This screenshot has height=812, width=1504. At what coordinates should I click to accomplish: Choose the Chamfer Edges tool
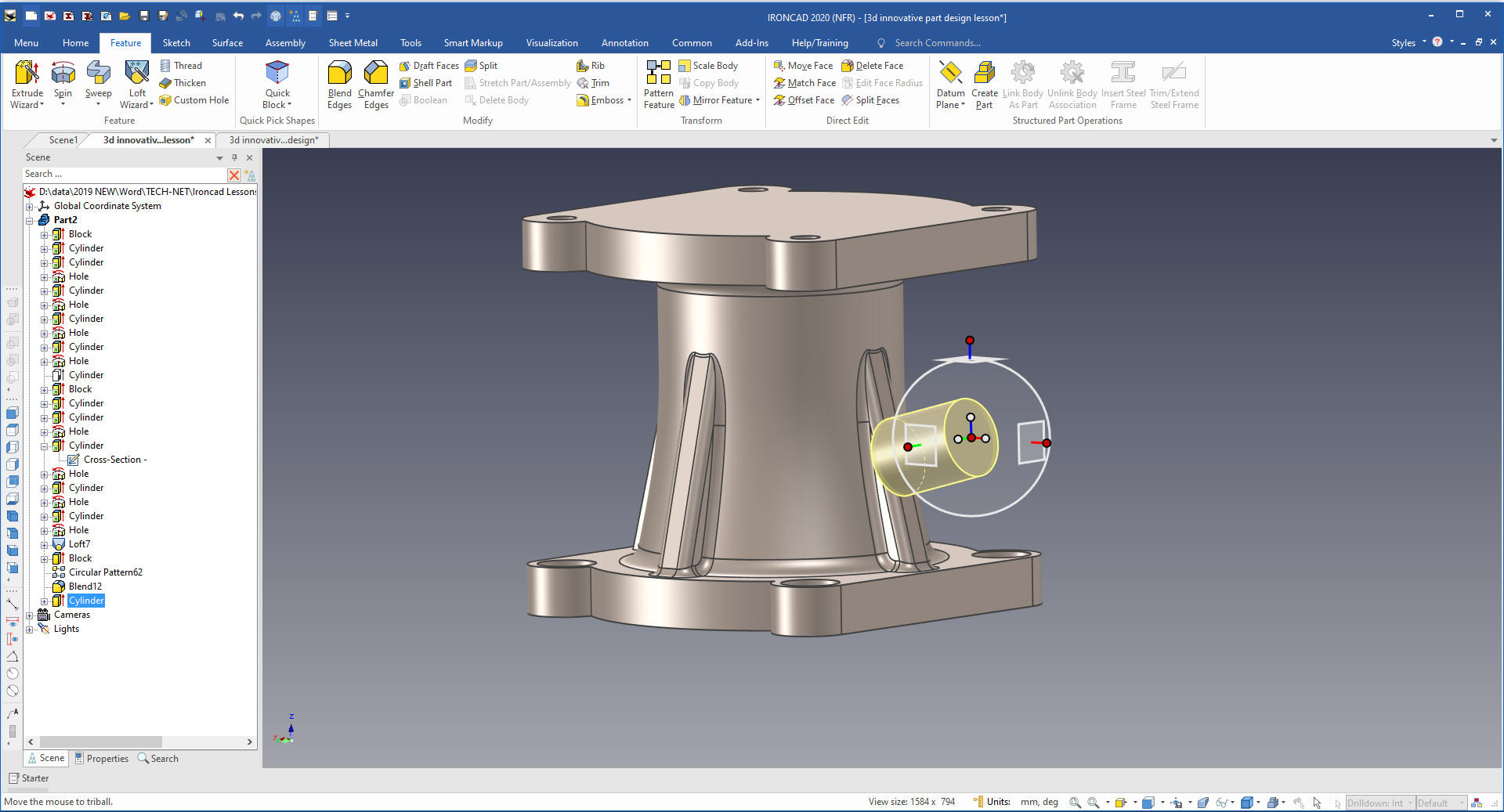point(376,74)
